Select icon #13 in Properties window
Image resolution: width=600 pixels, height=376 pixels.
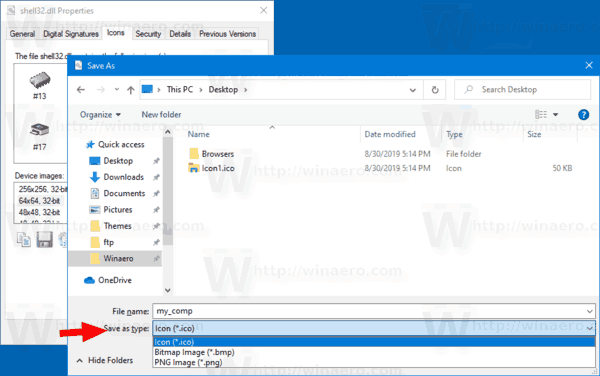(40, 86)
